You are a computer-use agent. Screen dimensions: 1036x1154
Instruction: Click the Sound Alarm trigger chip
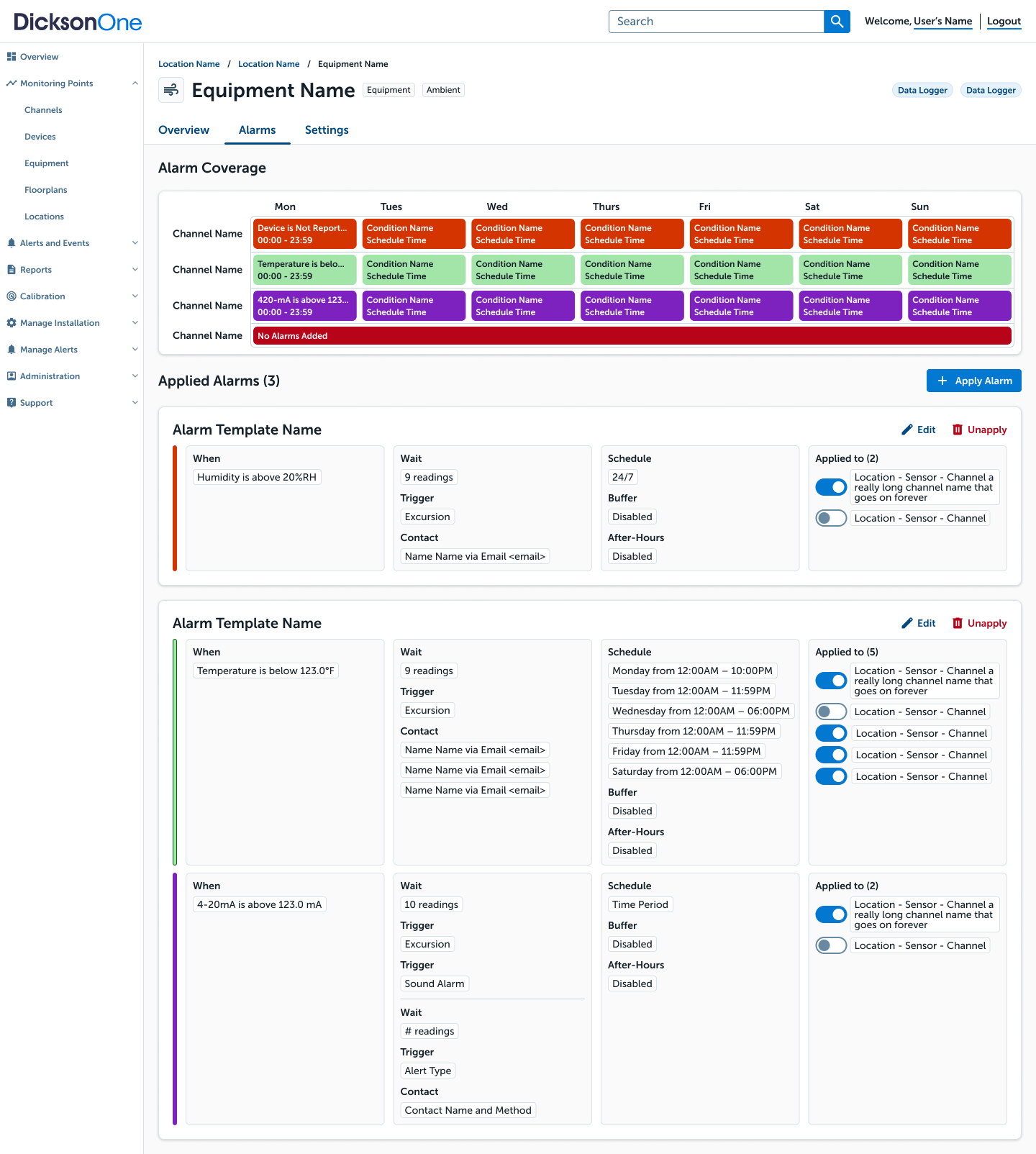(435, 983)
